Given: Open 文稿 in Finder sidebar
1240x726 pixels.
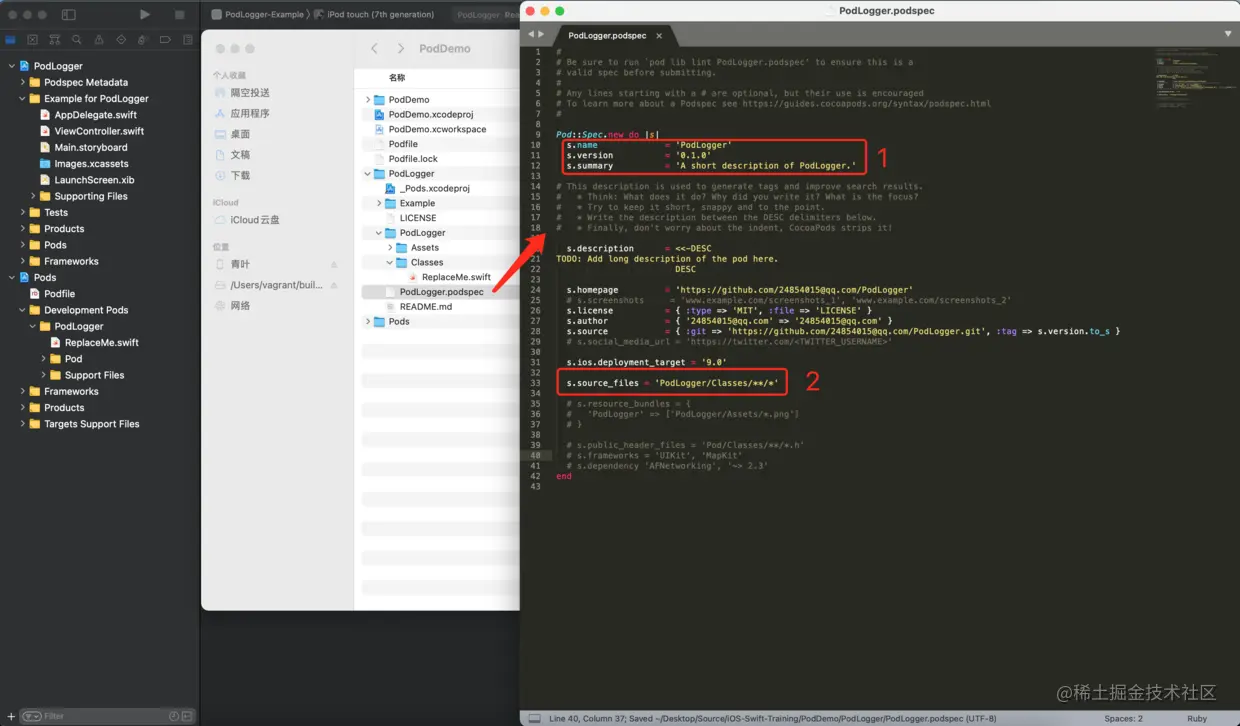Looking at the screenshot, I should [234, 155].
